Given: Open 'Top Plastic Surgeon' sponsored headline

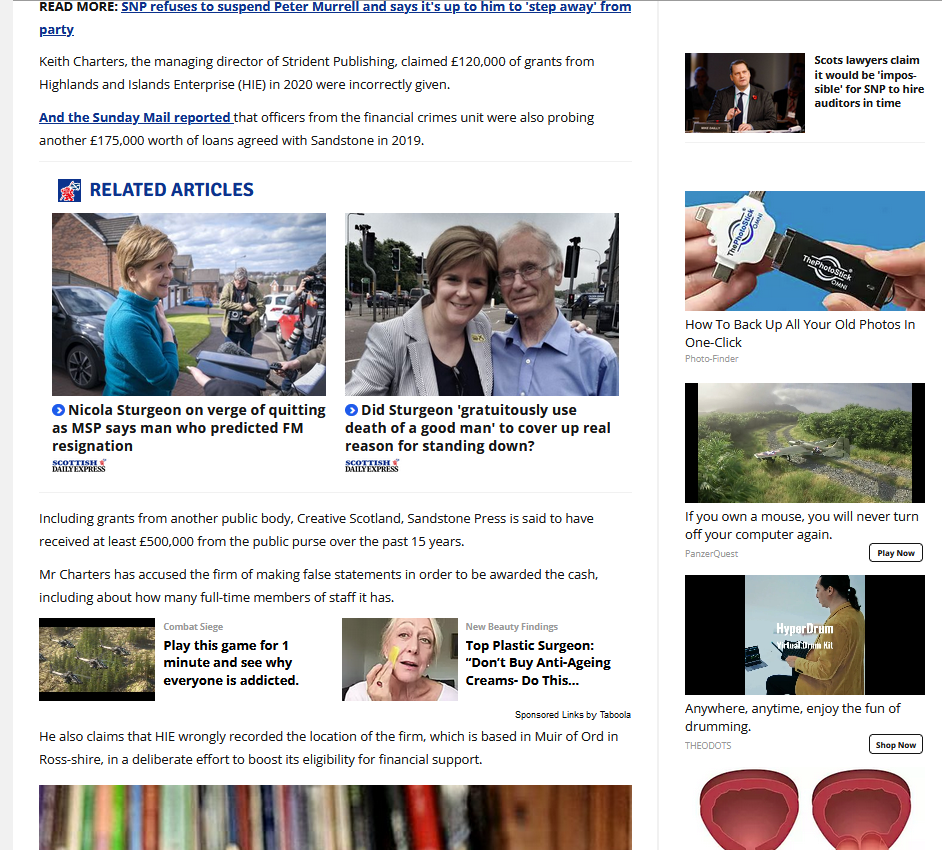Looking at the screenshot, I should 538,663.
